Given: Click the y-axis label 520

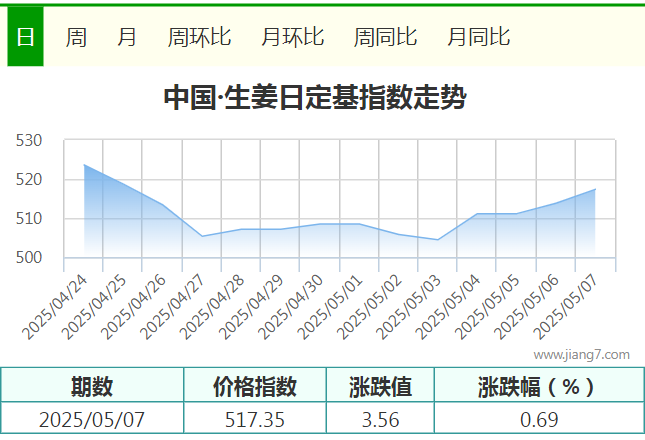Looking at the screenshot, I should [x=29, y=180].
